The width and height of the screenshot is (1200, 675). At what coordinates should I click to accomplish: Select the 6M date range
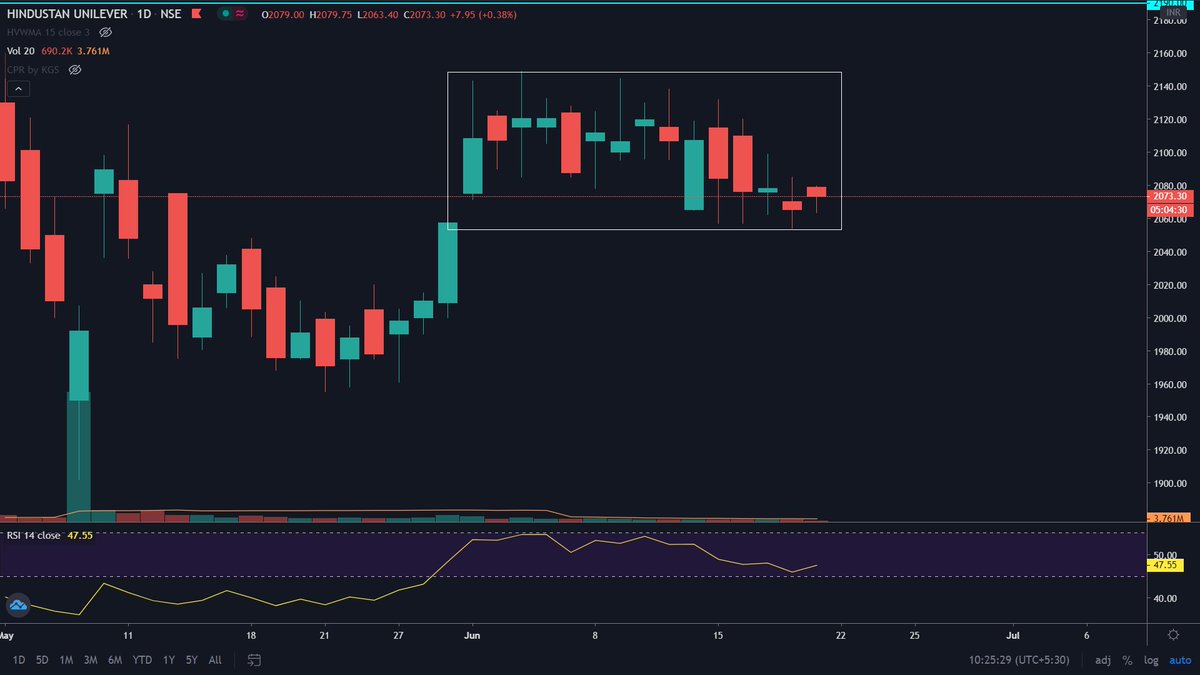point(115,660)
